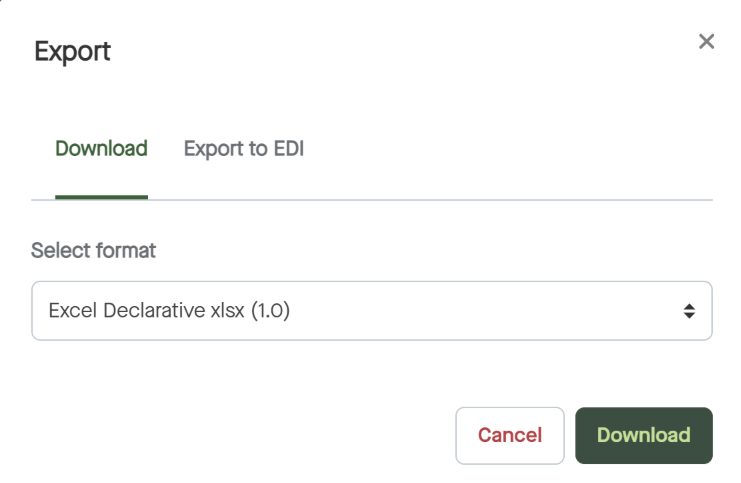Switch to the Export to EDI tab
Image resolution: width=741 pixels, height=483 pixels.
244,149
